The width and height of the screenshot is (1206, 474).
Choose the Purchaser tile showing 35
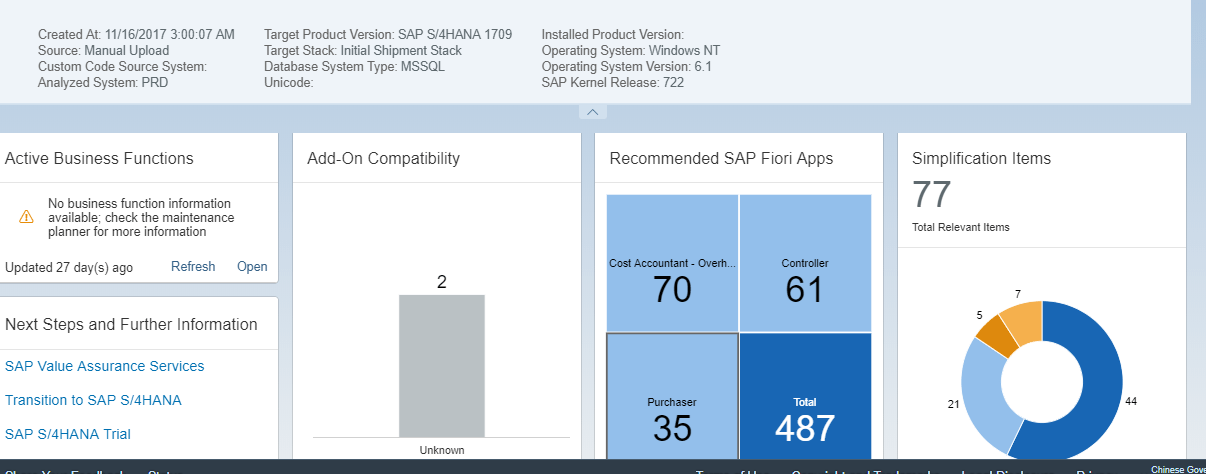[x=672, y=396]
